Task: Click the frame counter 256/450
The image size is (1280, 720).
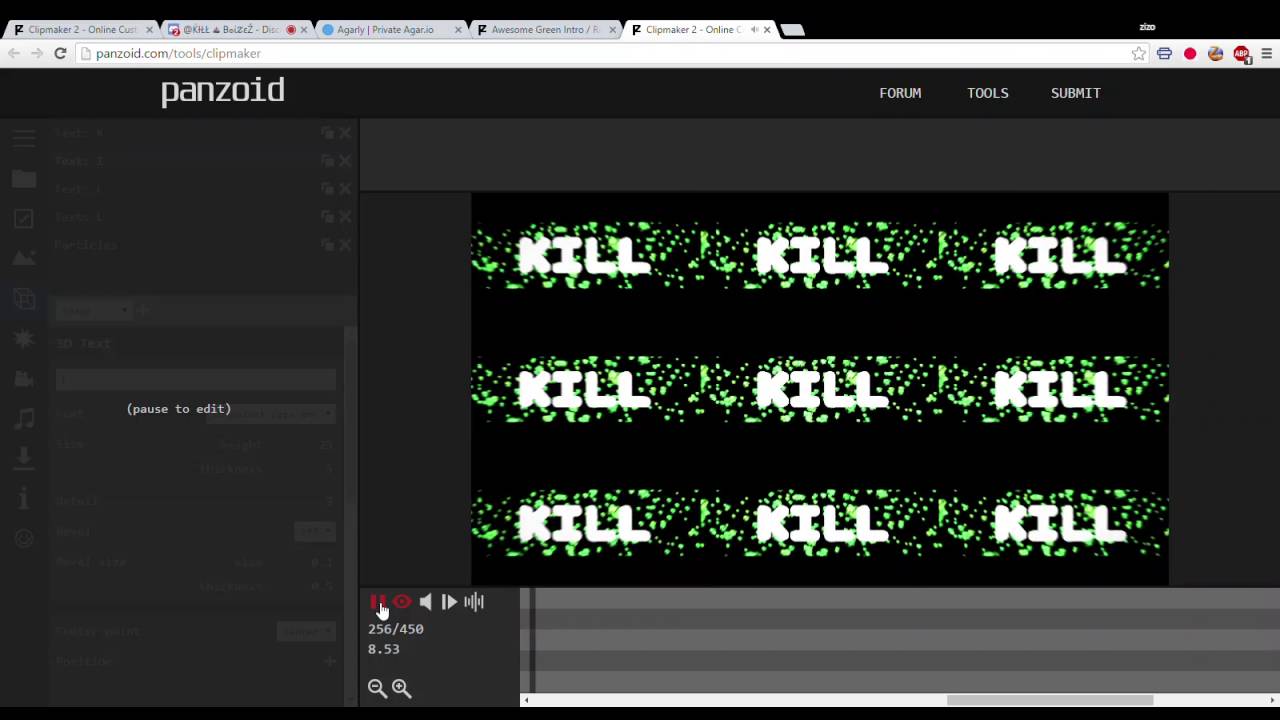Action: click(x=396, y=629)
